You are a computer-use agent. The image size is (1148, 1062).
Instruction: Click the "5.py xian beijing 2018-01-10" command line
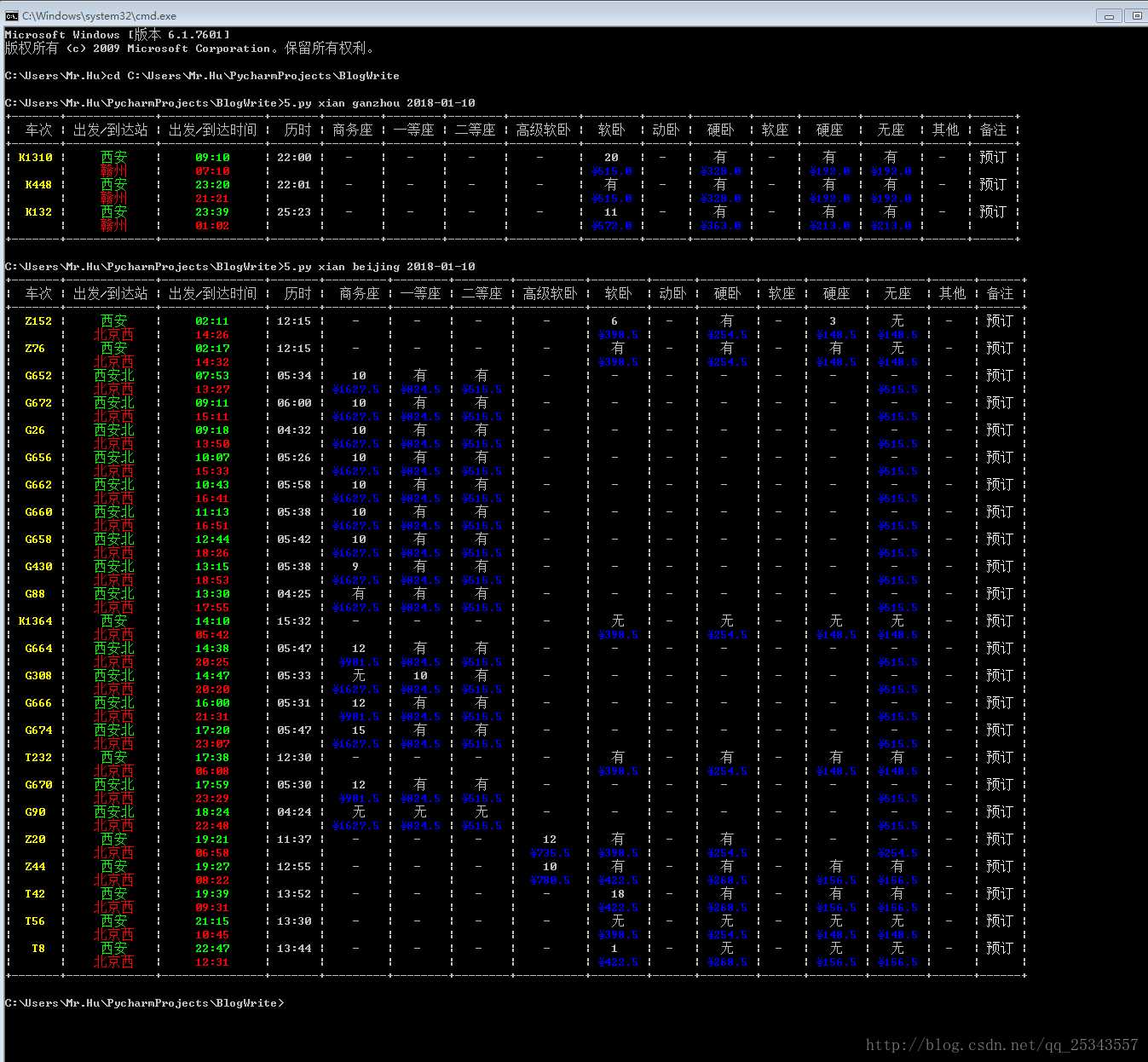pos(379,267)
